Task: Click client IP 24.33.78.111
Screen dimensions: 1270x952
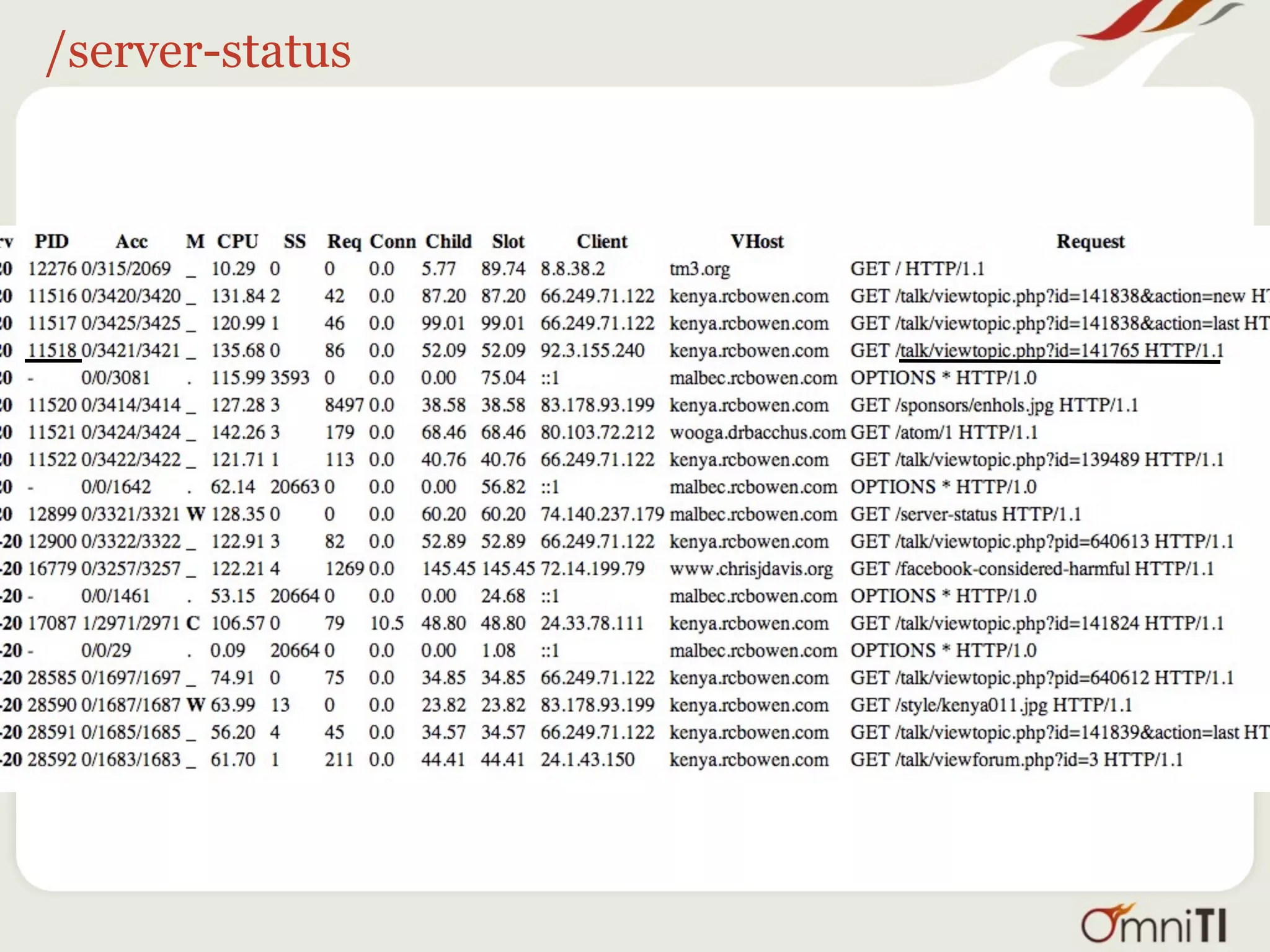Action: click(592, 623)
